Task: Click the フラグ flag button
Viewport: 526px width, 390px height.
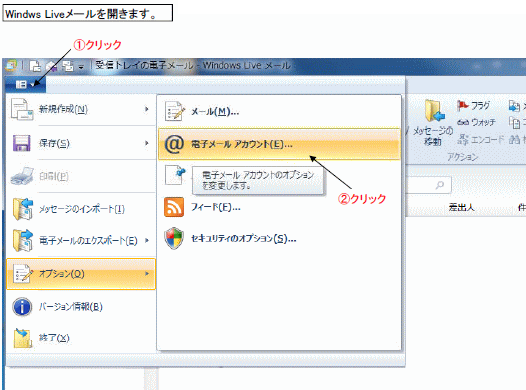Action: [474, 106]
